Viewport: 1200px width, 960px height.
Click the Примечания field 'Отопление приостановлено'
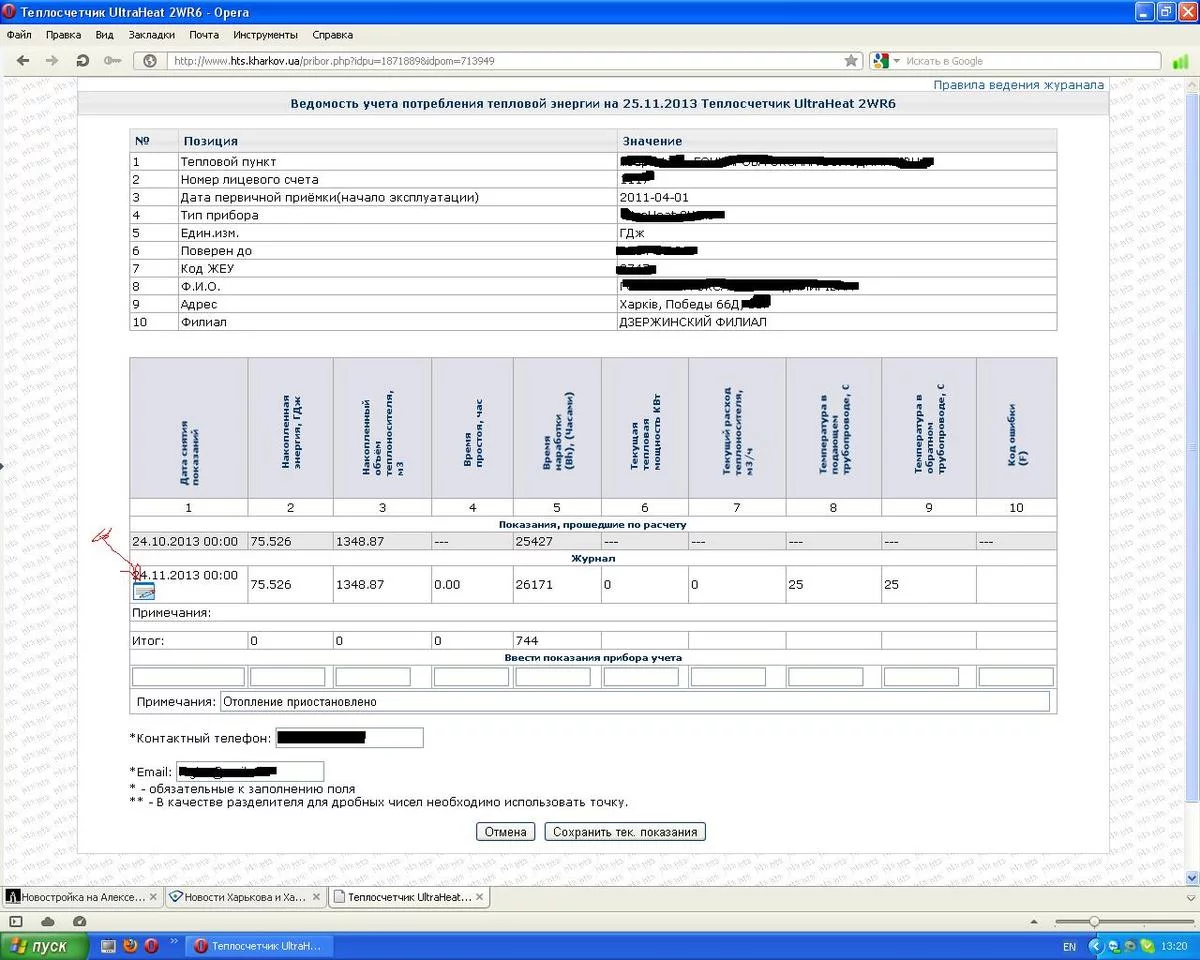pos(634,702)
